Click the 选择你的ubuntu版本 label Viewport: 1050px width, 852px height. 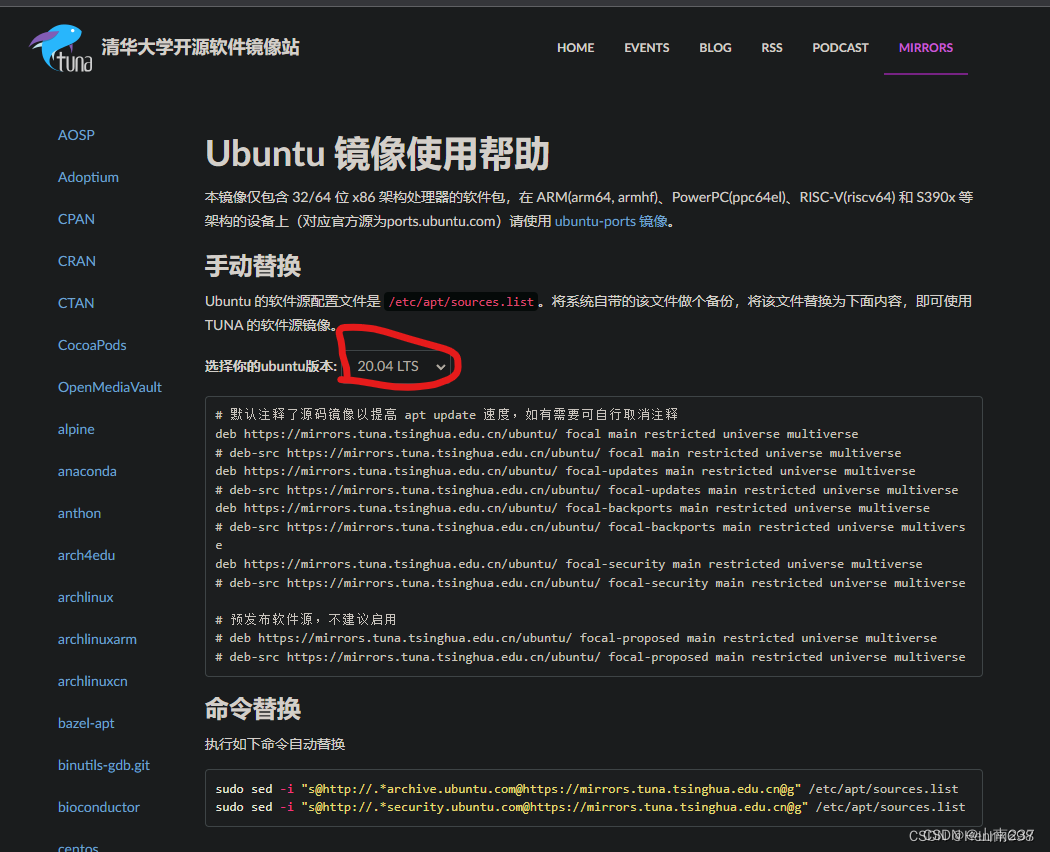(271, 366)
